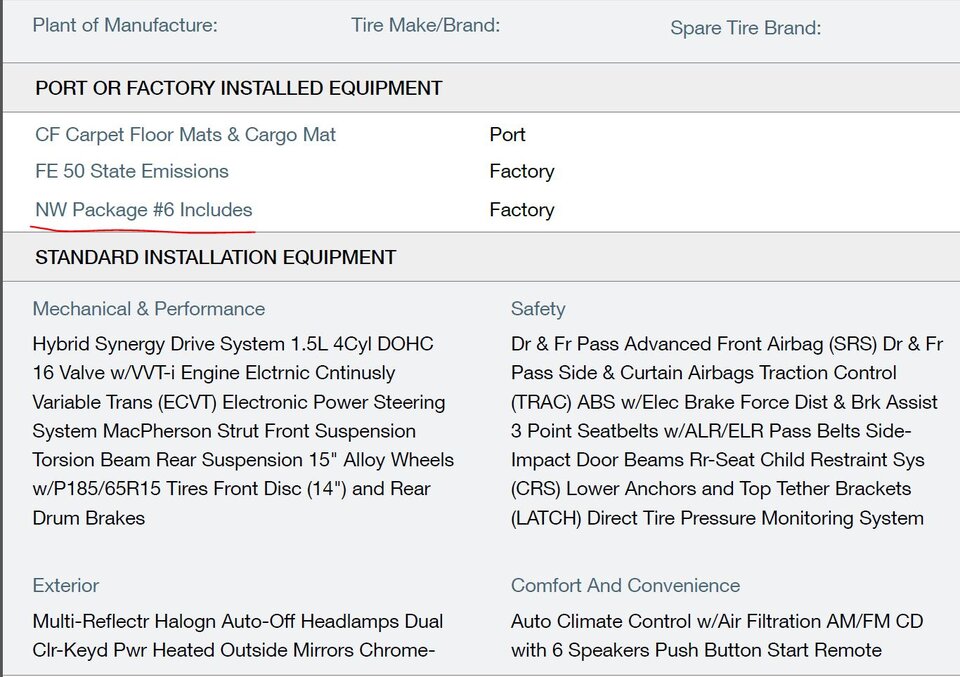Expand the Standard Installation Equipment section header
The height and width of the screenshot is (677, 960).
click(x=215, y=257)
